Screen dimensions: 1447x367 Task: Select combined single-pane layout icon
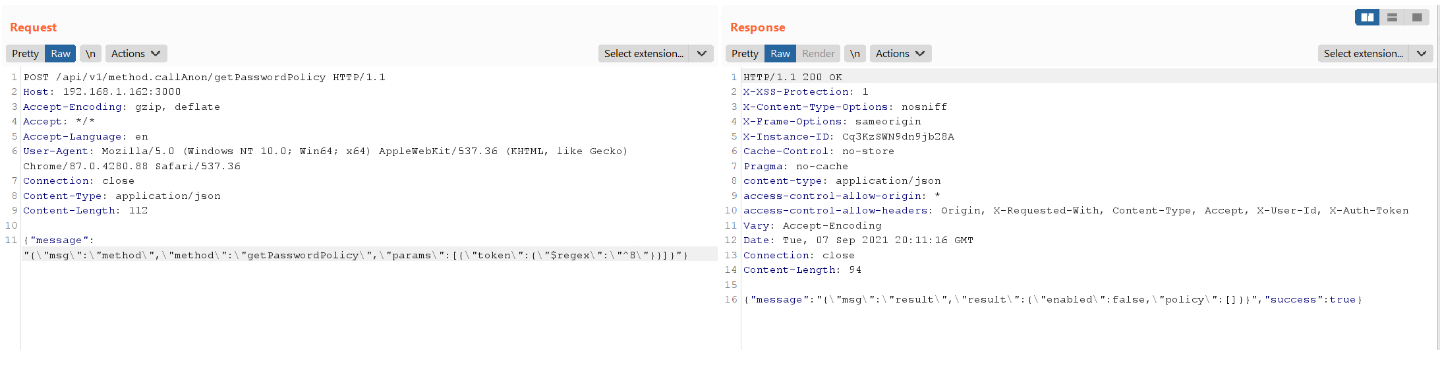1416,17
